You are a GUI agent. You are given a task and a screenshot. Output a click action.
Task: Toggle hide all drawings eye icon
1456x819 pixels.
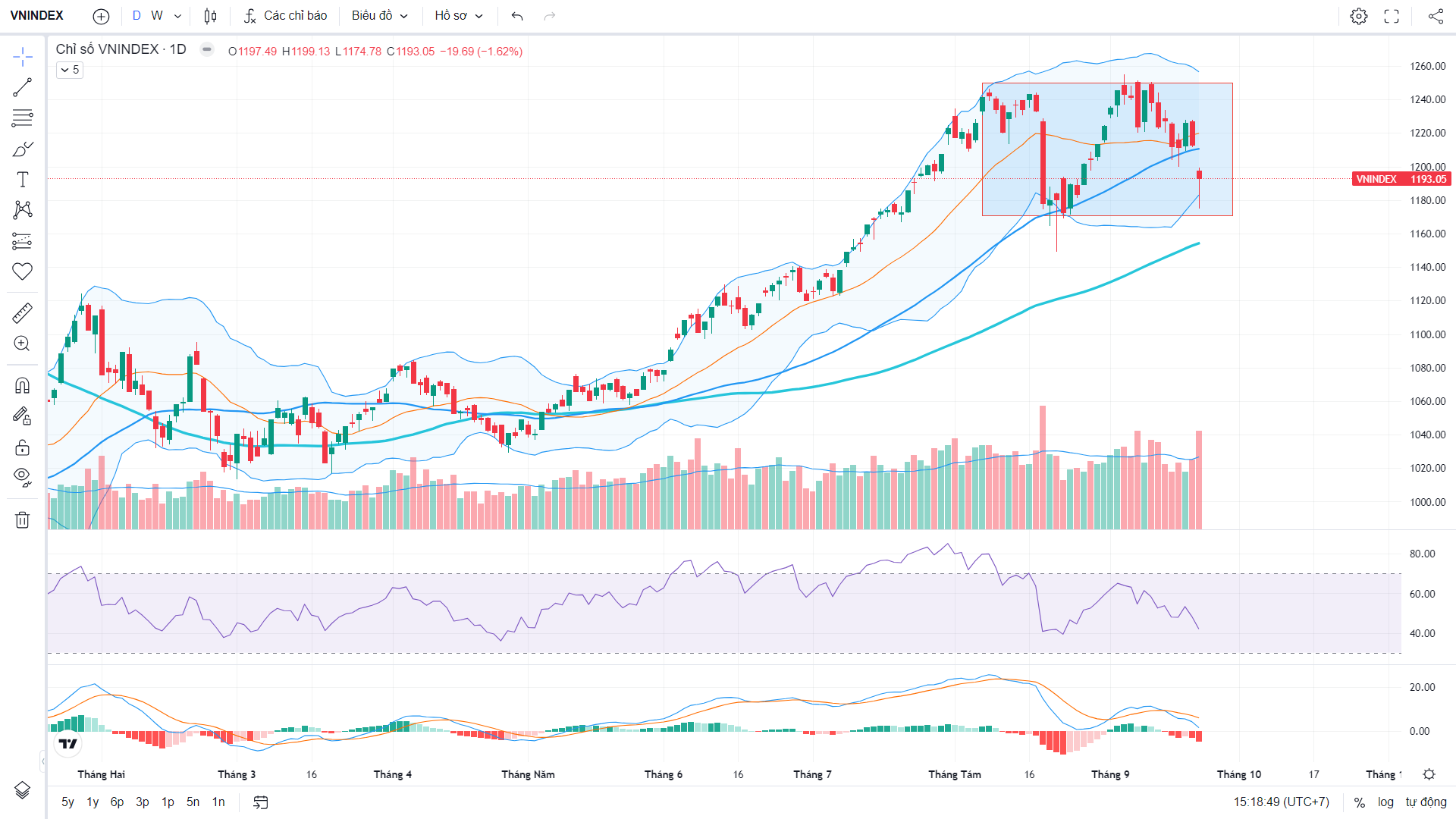(x=23, y=477)
